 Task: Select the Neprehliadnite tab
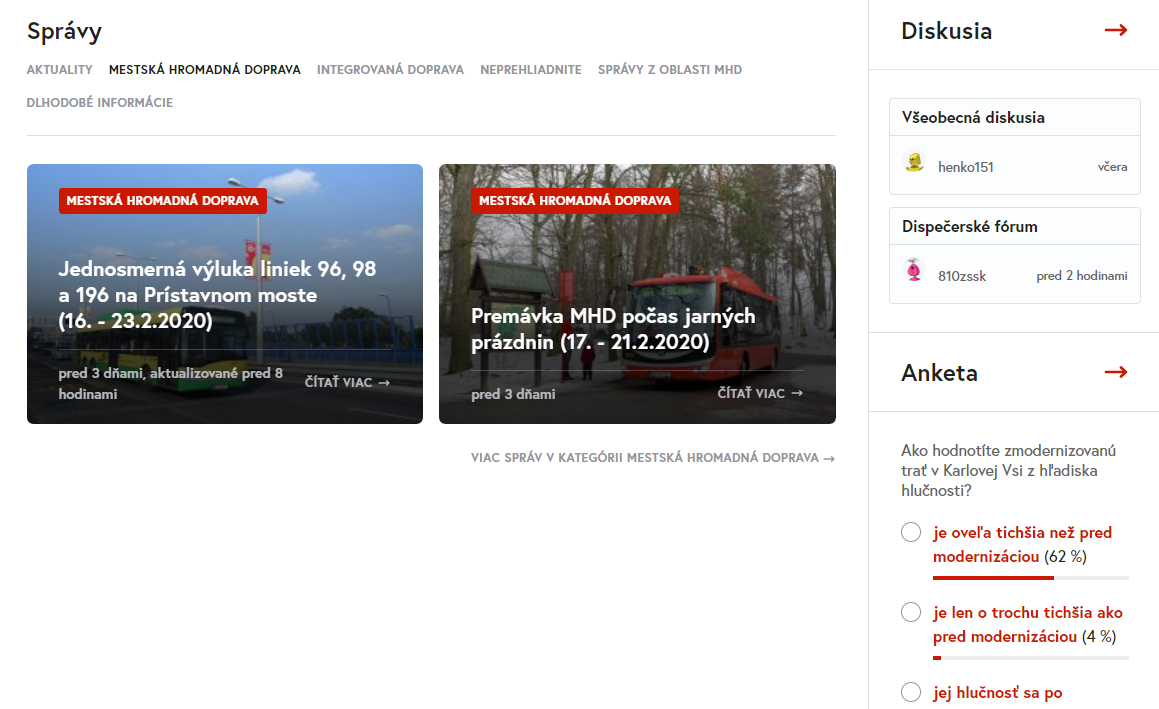point(530,70)
